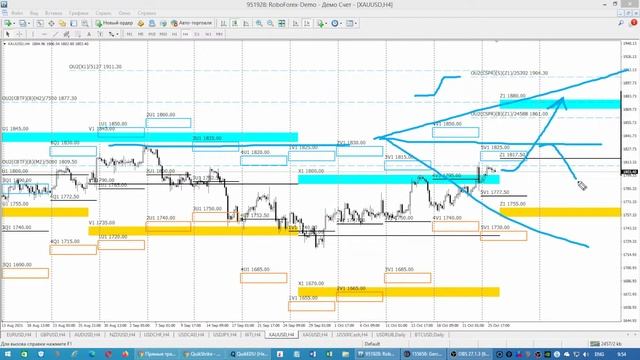Expand the Profiles dropdown arrow
This screenshot has height=360, width=640.
(x=29, y=24)
